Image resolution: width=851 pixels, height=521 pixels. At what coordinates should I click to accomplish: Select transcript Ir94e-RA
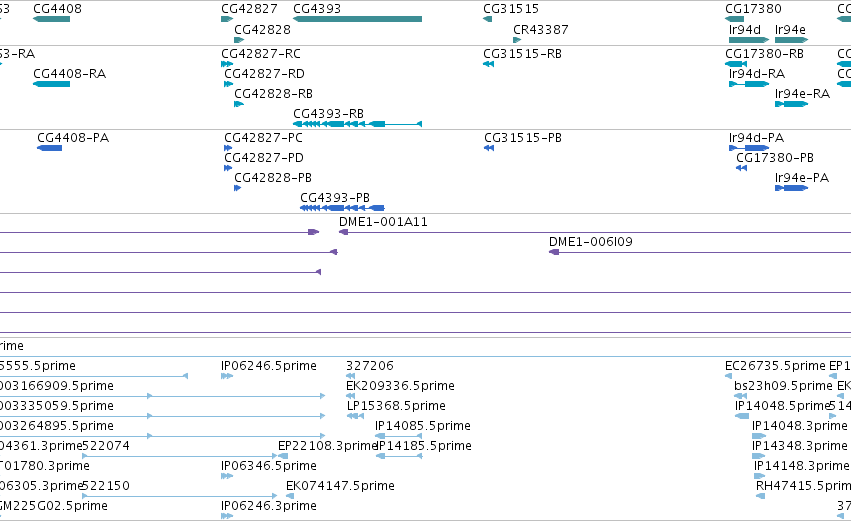click(x=802, y=94)
